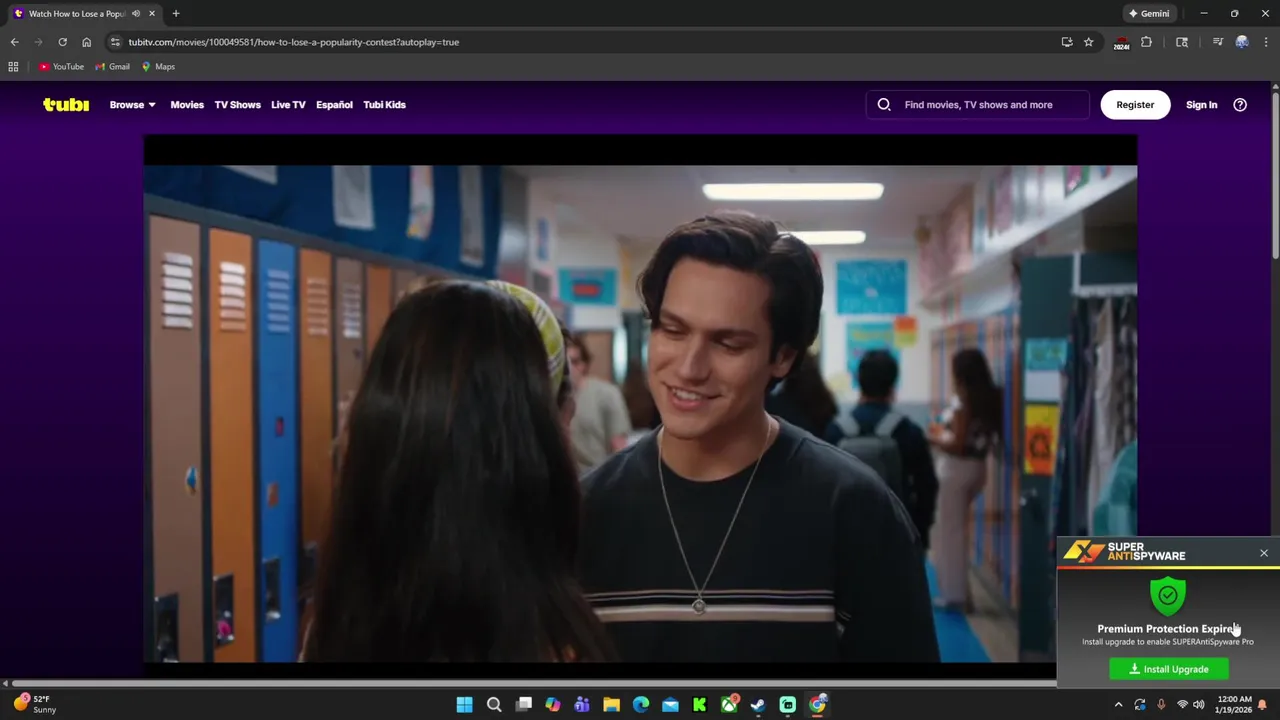
Task: Open Task View on the taskbar
Action: [524, 705]
